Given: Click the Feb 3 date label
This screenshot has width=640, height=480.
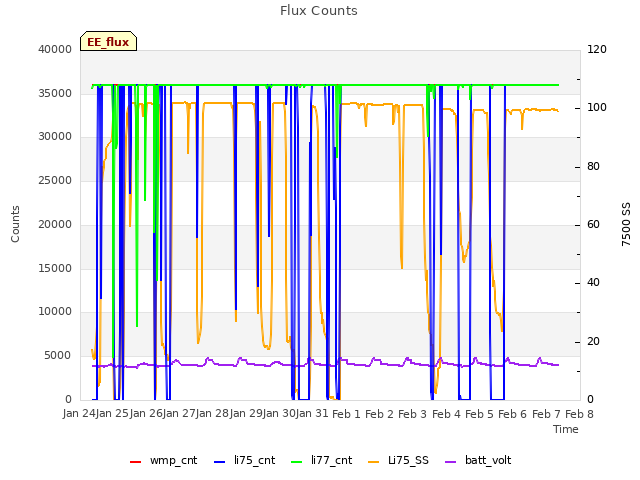Looking at the screenshot, I should (x=412, y=415).
